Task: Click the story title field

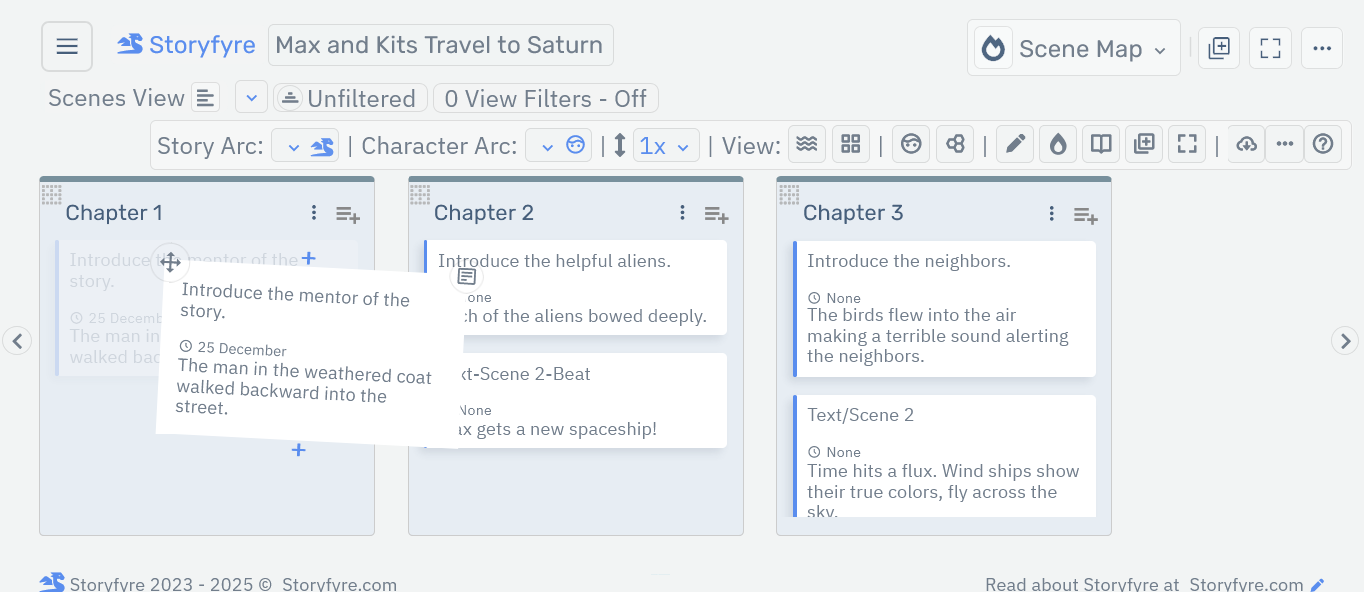Action: pyautogui.click(x=440, y=46)
